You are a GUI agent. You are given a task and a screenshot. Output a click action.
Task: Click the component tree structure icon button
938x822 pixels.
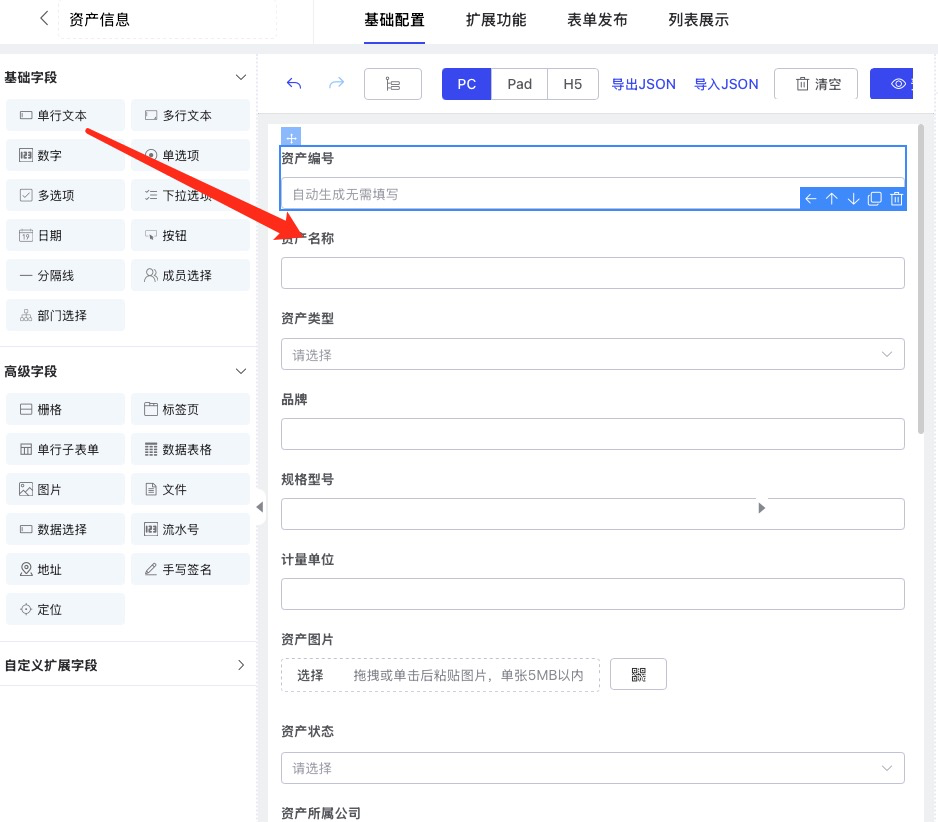point(393,84)
